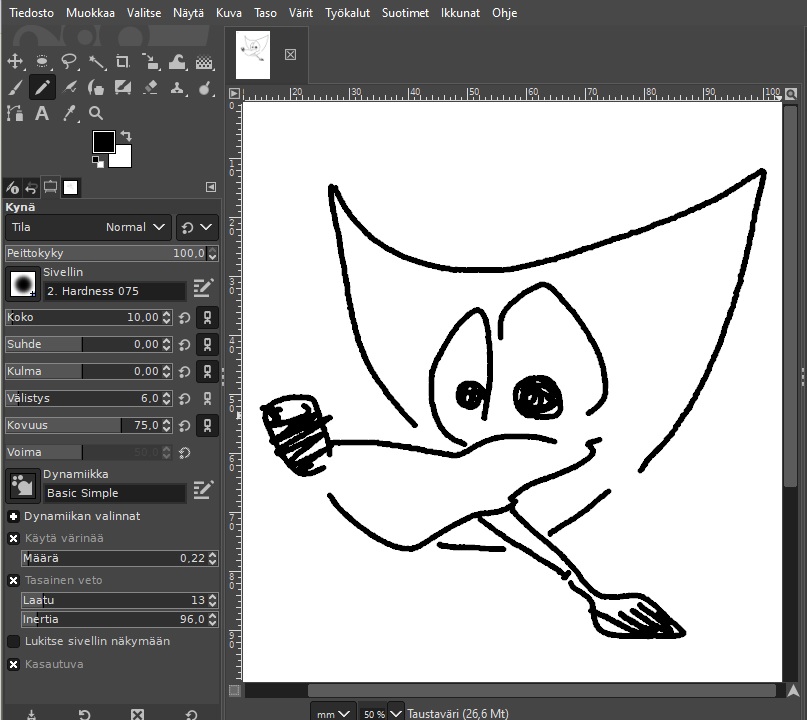This screenshot has height=720, width=807.
Task: Open the zoom percentage dropdown in status bar
Action: click(x=395, y=713)
